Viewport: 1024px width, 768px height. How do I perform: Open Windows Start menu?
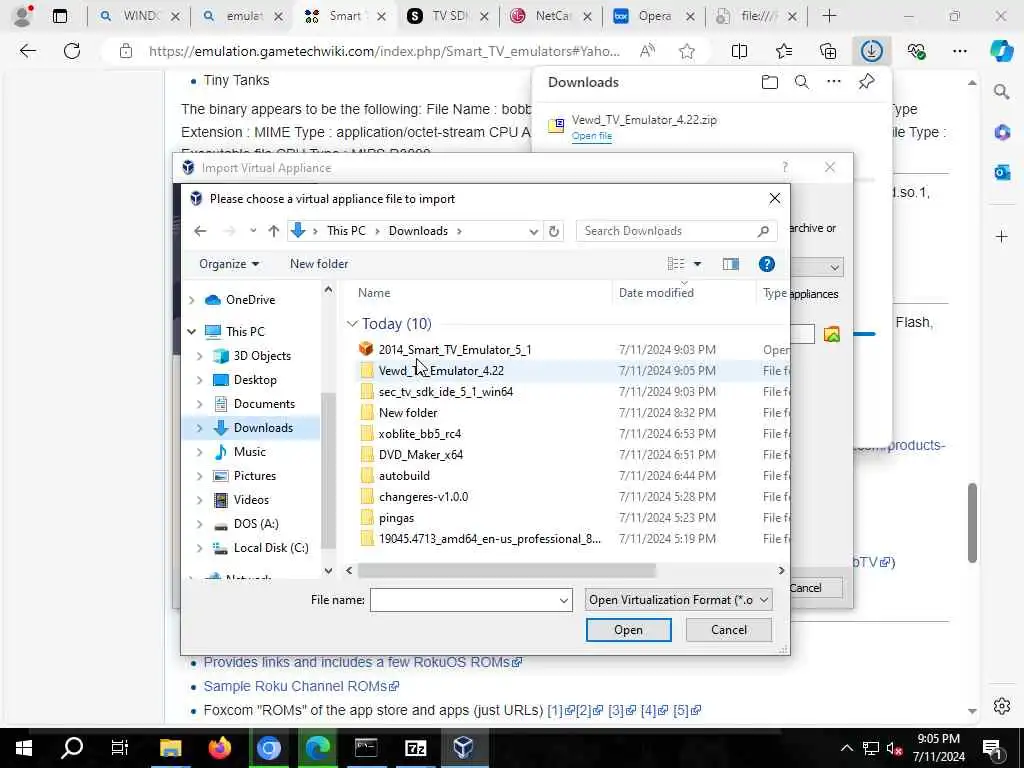[24, 747]
